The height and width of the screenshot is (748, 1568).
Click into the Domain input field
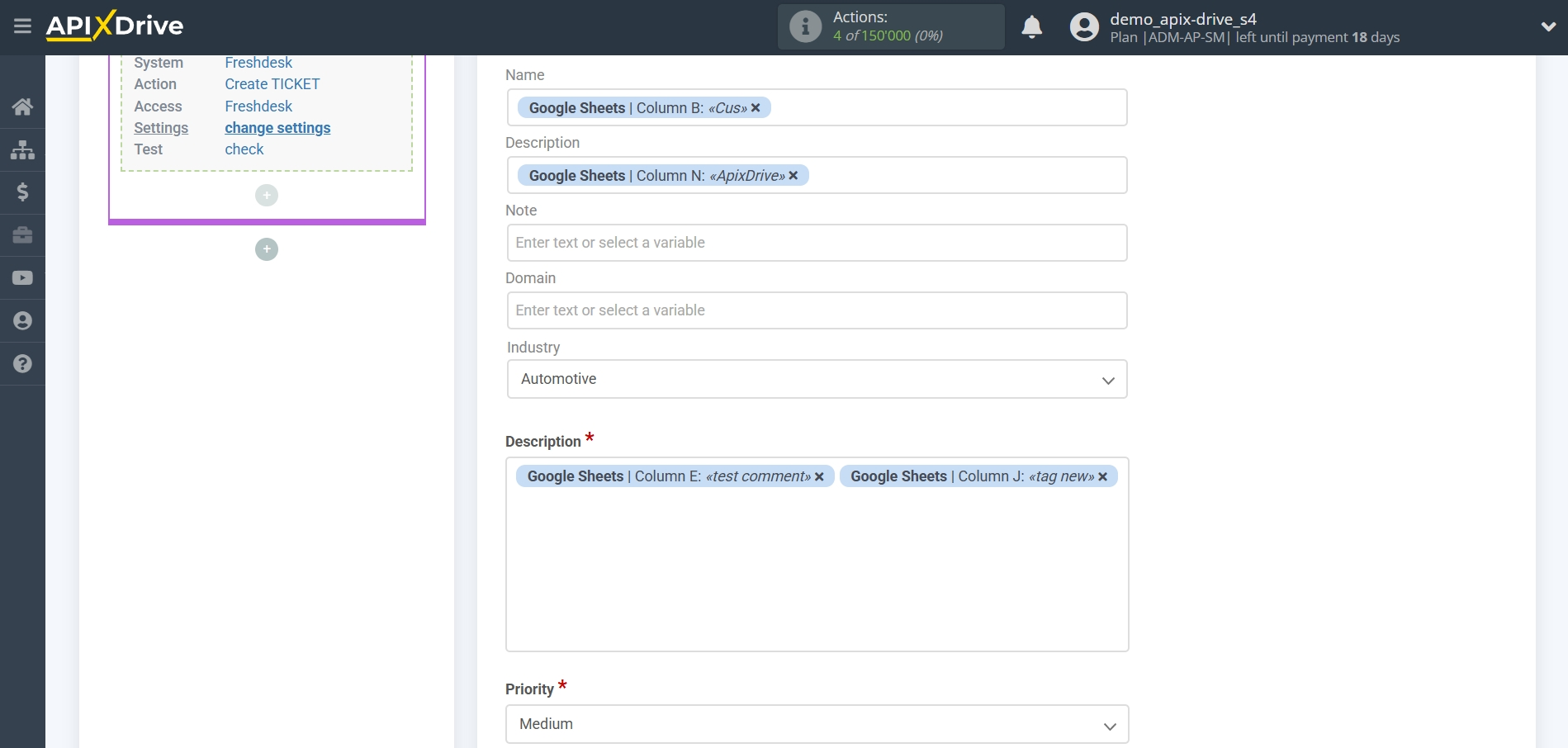(817, 310)
